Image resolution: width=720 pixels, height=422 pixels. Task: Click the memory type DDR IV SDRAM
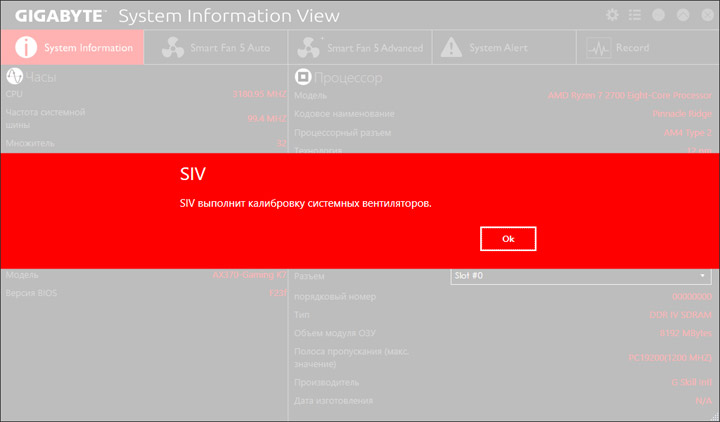[681, 315]
